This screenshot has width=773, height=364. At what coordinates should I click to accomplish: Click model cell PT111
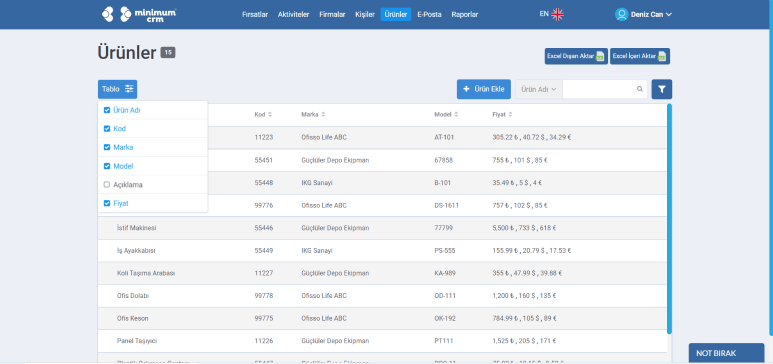(x=444, y=341)
